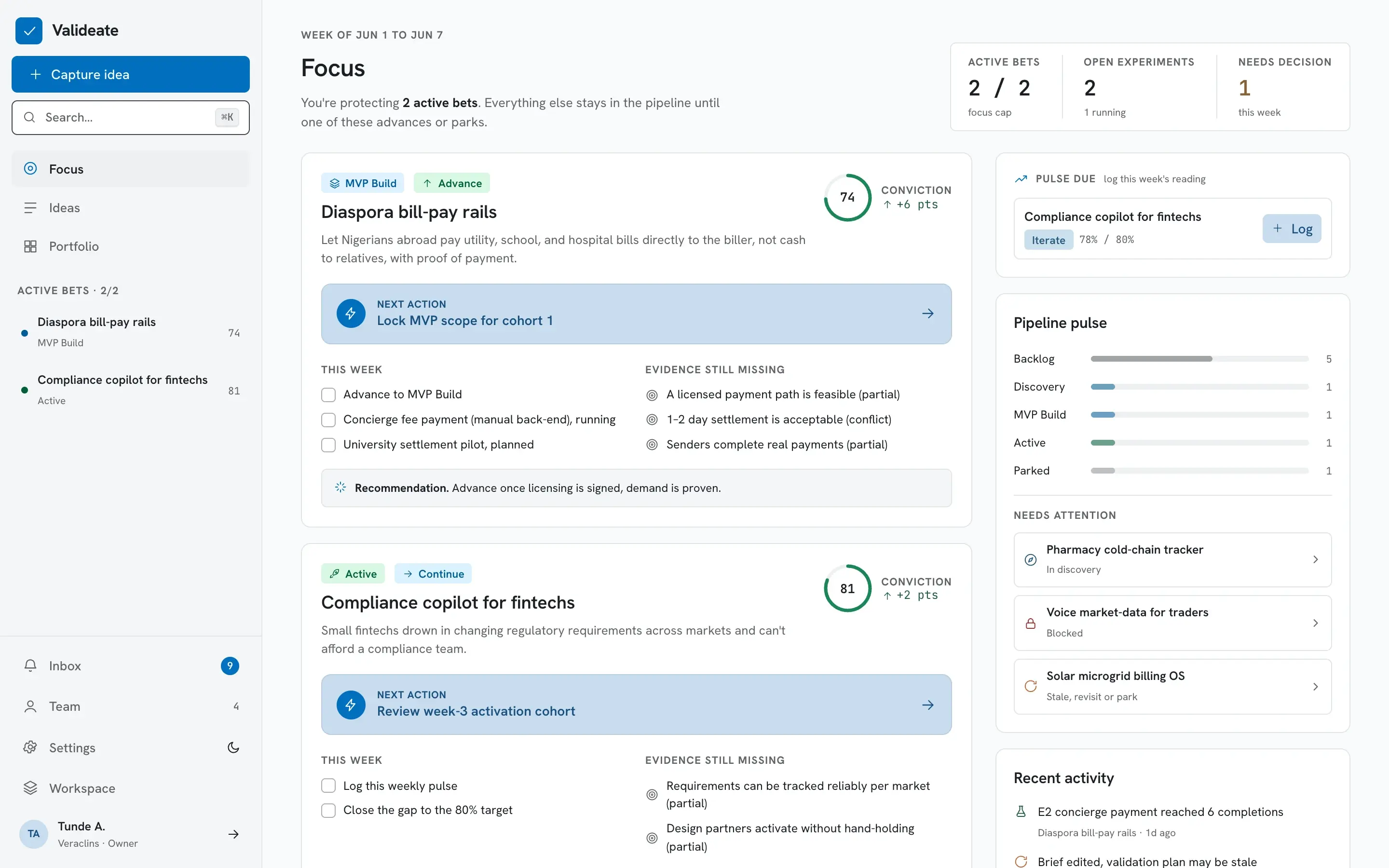
Task: Open arrow on Review week-3 activation cohort
Action: [928, 705]
